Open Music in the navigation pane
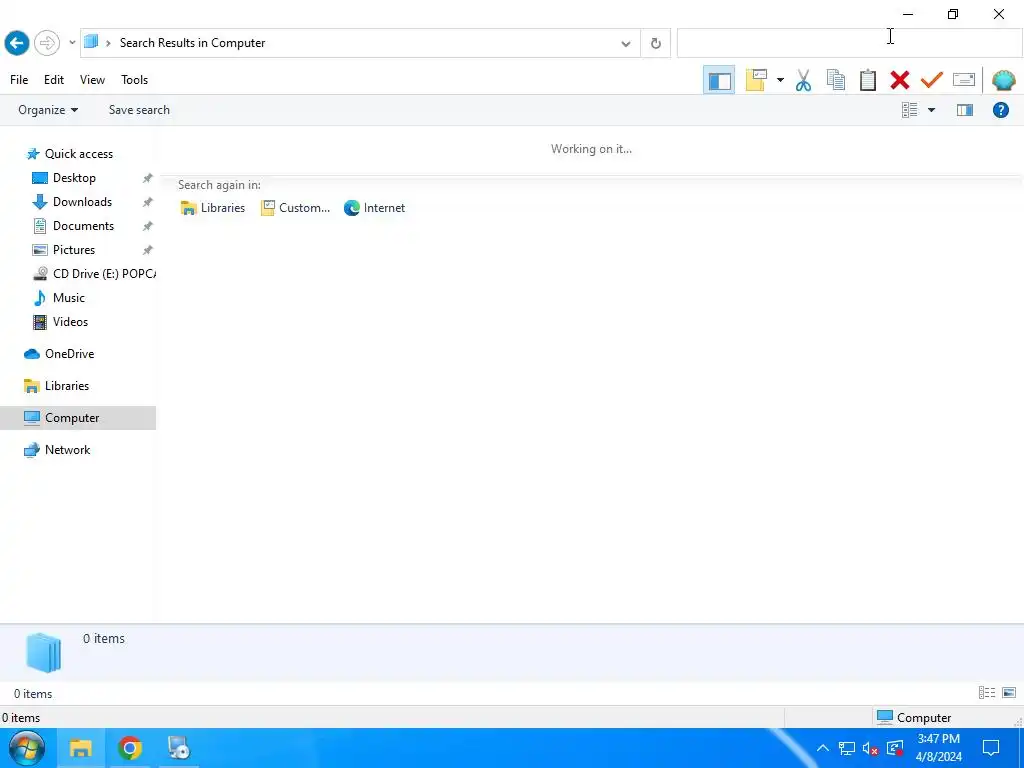The height and width of the screenshot is (768, 1024). click(69, 298)
